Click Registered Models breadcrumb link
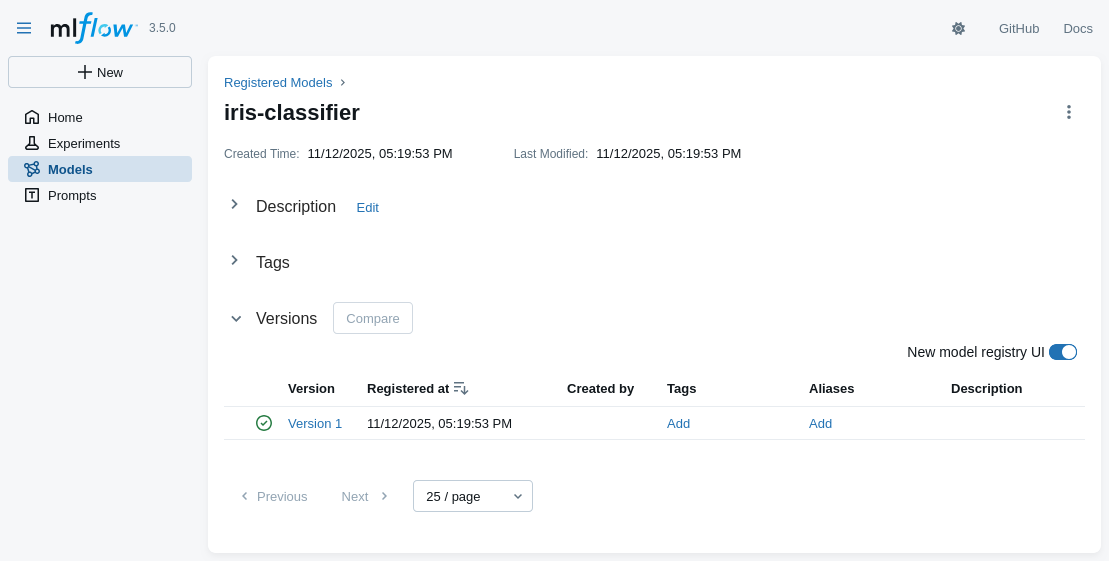The width and height of the screenshot is (1109, 561). point(278,82)
